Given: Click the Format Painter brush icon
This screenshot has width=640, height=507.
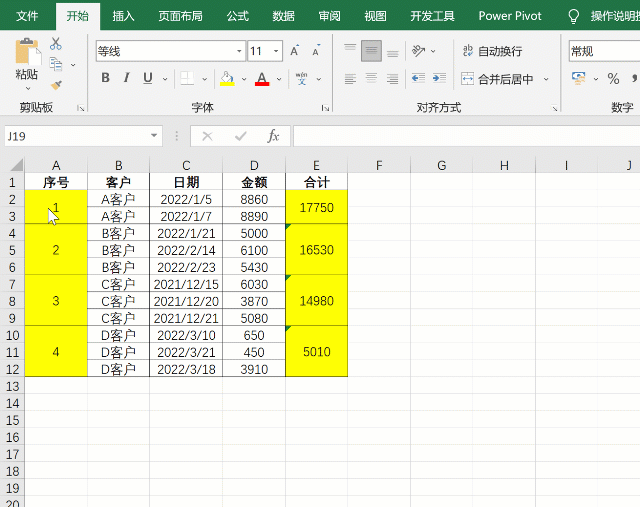Looking at the screenshot, I should pyautogui.click(x=56, y=85).
